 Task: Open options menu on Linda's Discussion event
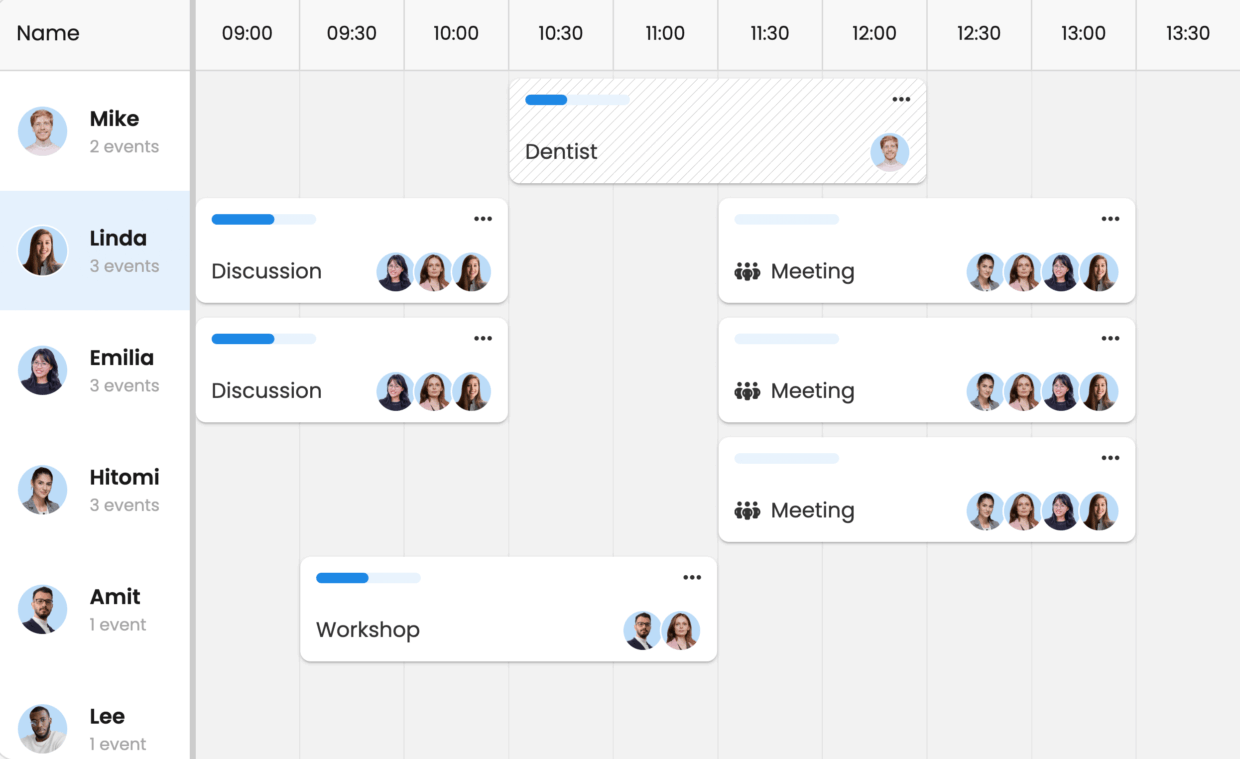point(483,219)
